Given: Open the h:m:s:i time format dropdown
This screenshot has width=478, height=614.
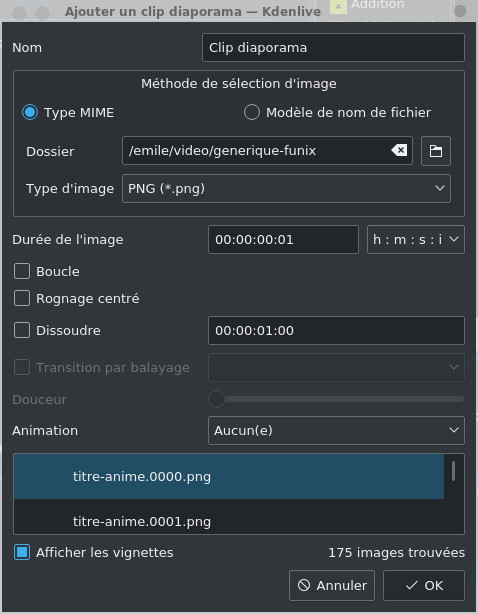Looking at the screenshot, I should [x=416, y=239].
